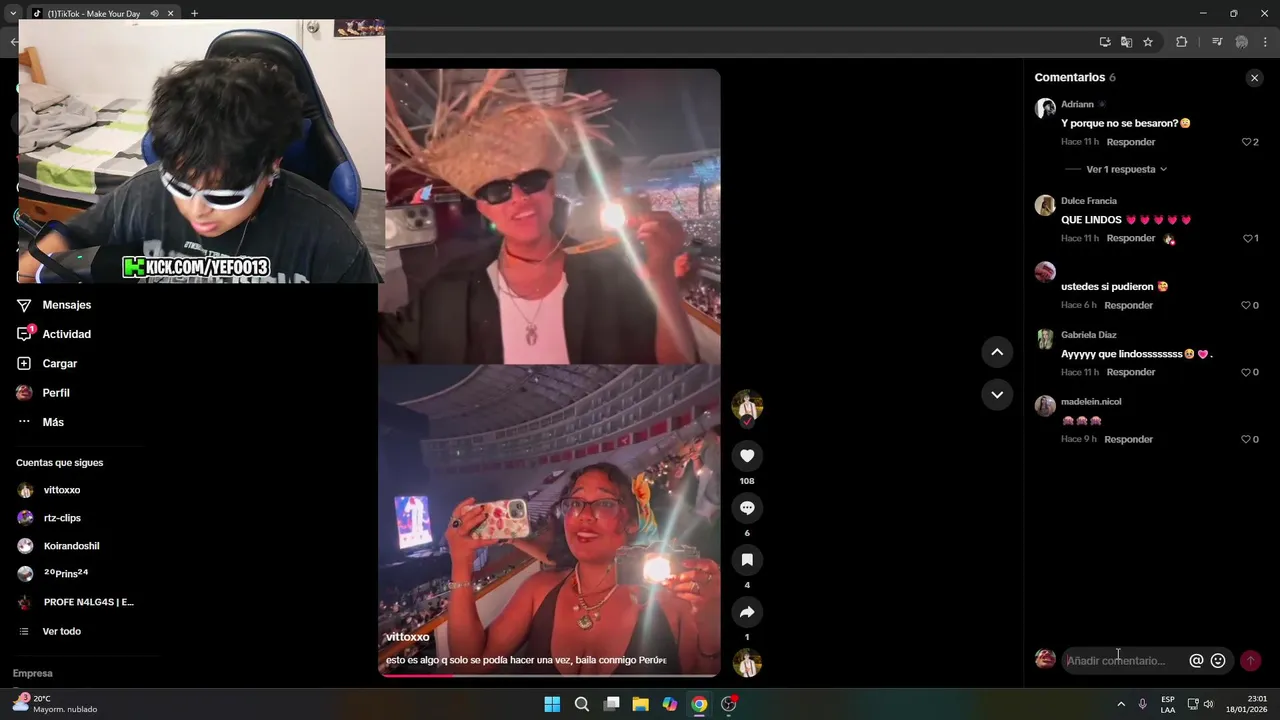
Task: Go to the next video arrow
Action: [x=997, y=395]
